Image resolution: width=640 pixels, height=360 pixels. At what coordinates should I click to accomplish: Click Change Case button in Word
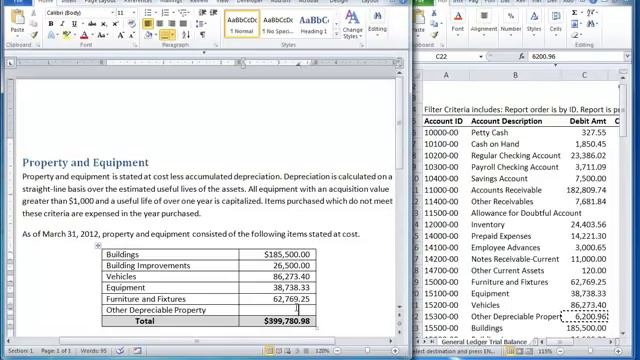[x=102, y=36]
